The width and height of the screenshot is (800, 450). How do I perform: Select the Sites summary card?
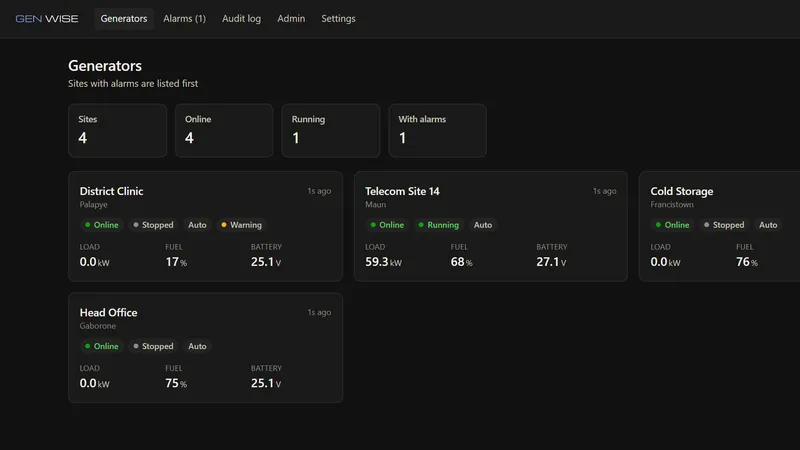[x=117, y=131]
